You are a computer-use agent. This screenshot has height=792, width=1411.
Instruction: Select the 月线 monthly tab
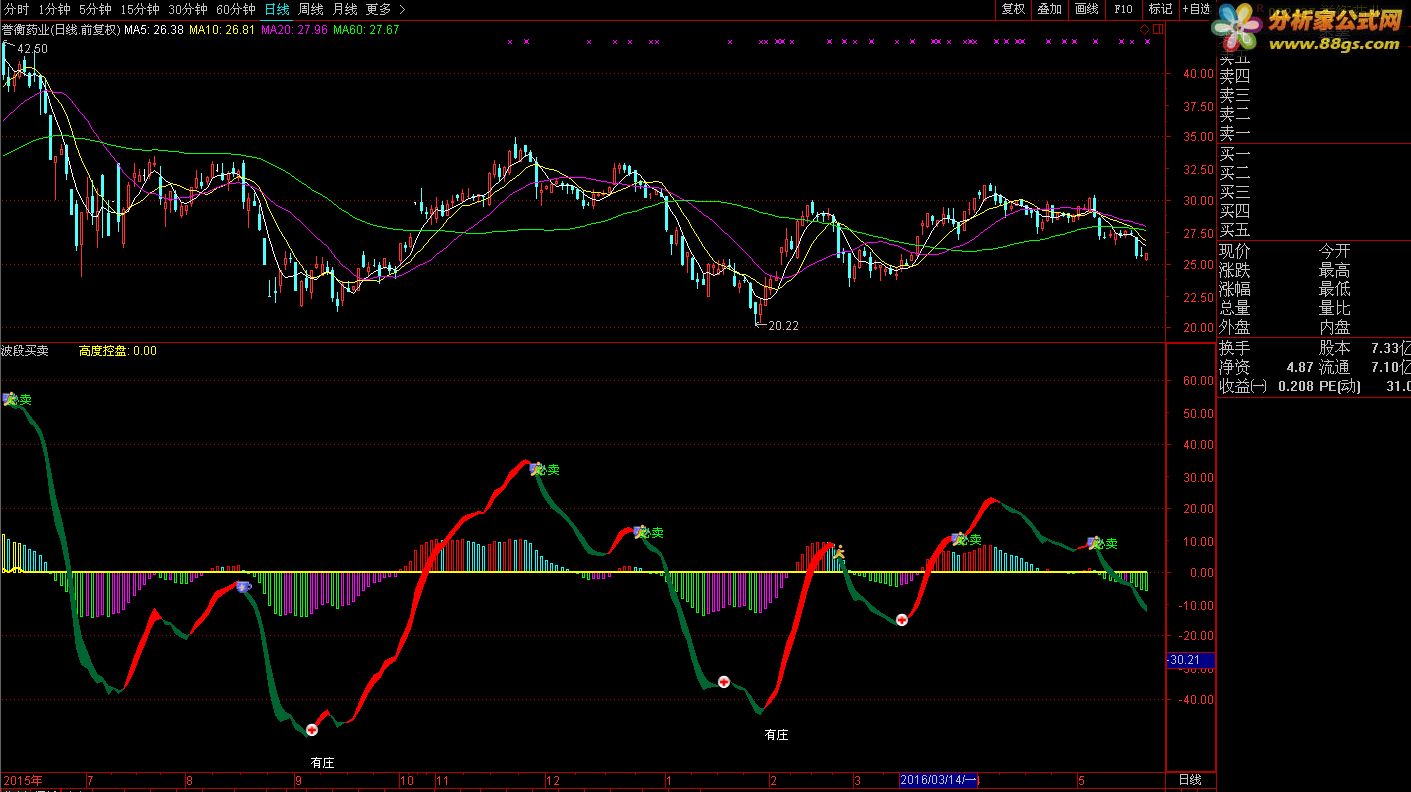[344, 9]
